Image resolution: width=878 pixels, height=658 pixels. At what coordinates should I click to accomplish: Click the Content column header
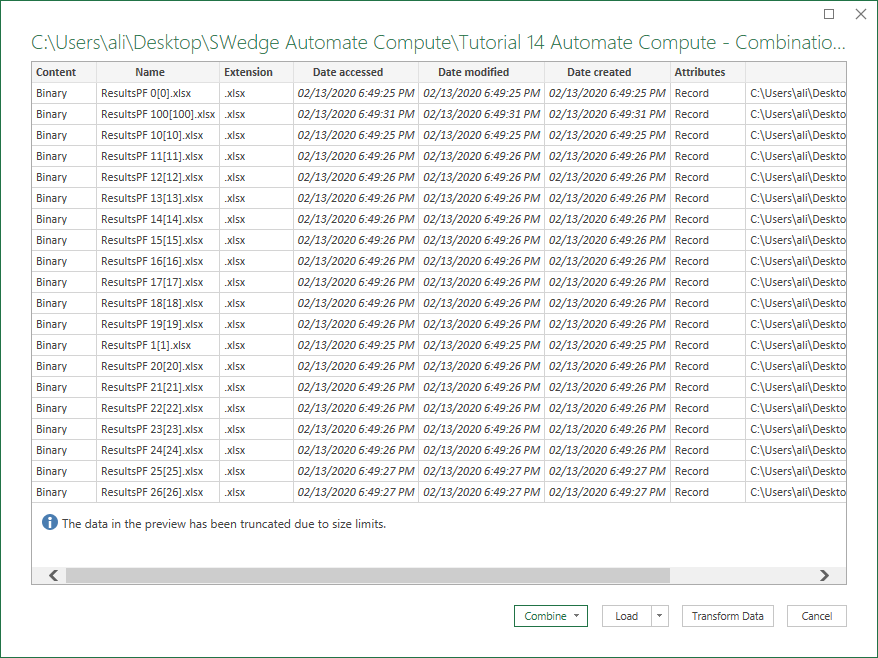(x=56, y=72)
